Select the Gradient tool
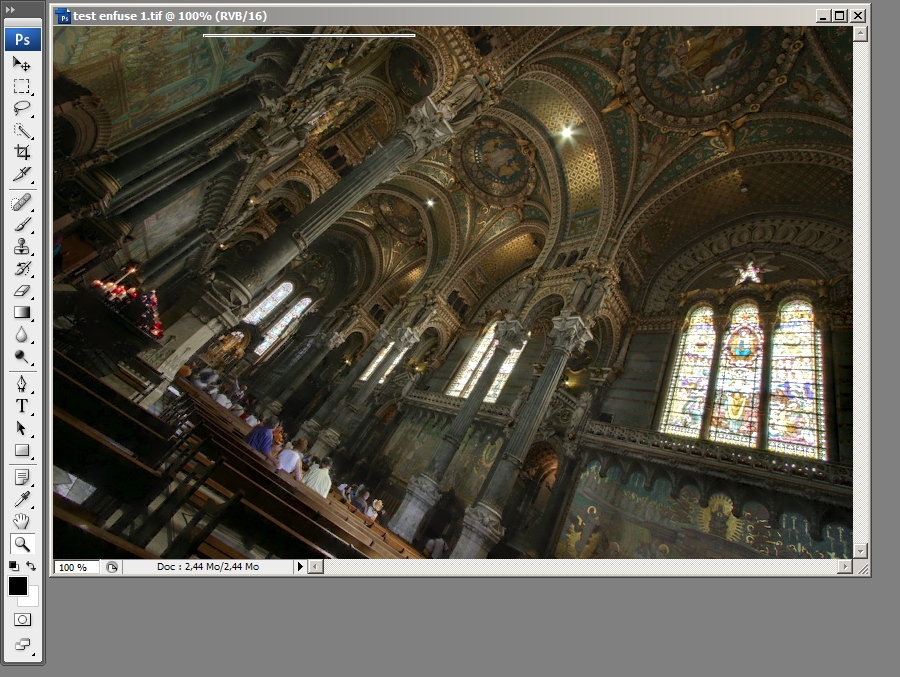The height and width of the screenshot is (677, 900). 22,312
